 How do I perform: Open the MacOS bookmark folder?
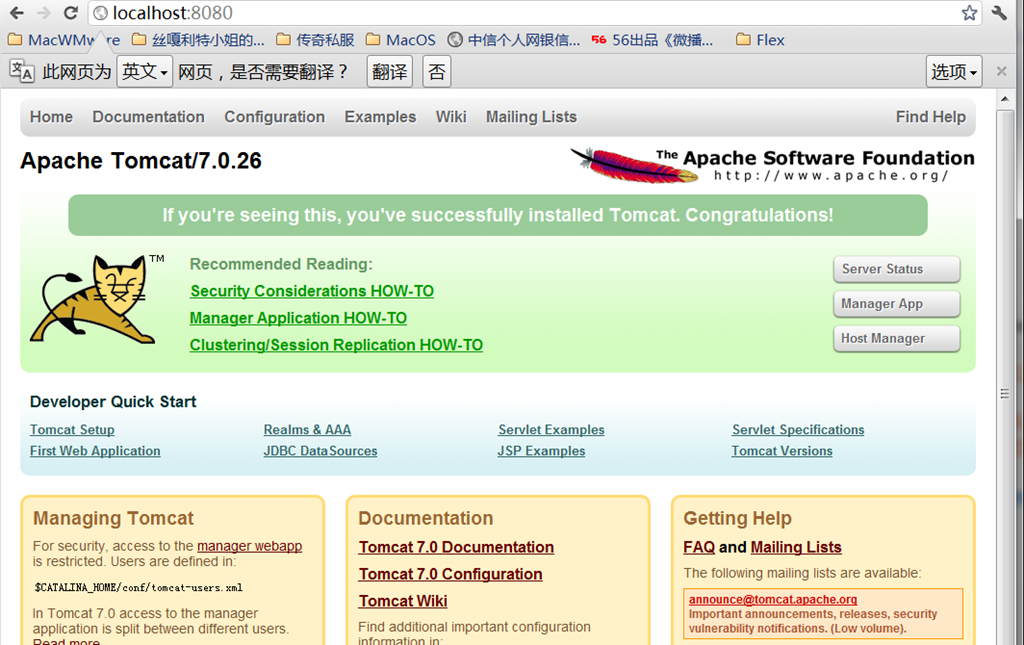click(400, 40)
